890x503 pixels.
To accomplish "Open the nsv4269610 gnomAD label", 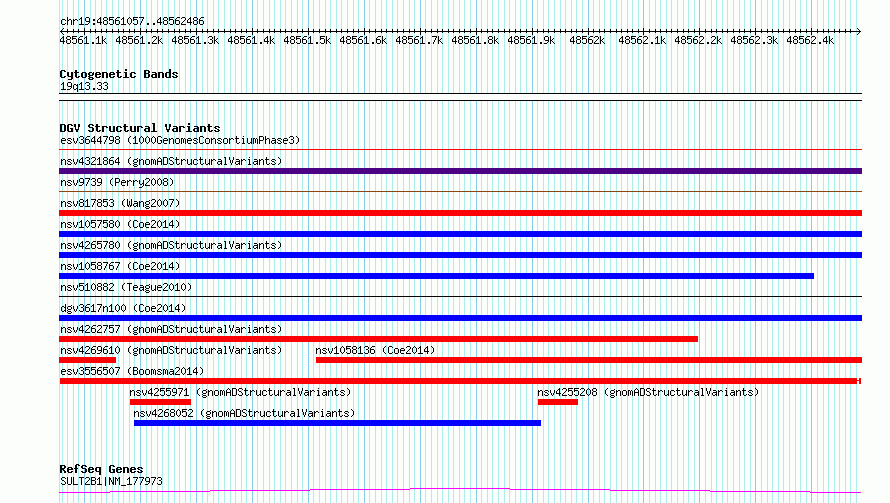I will (x=171, y=350).
